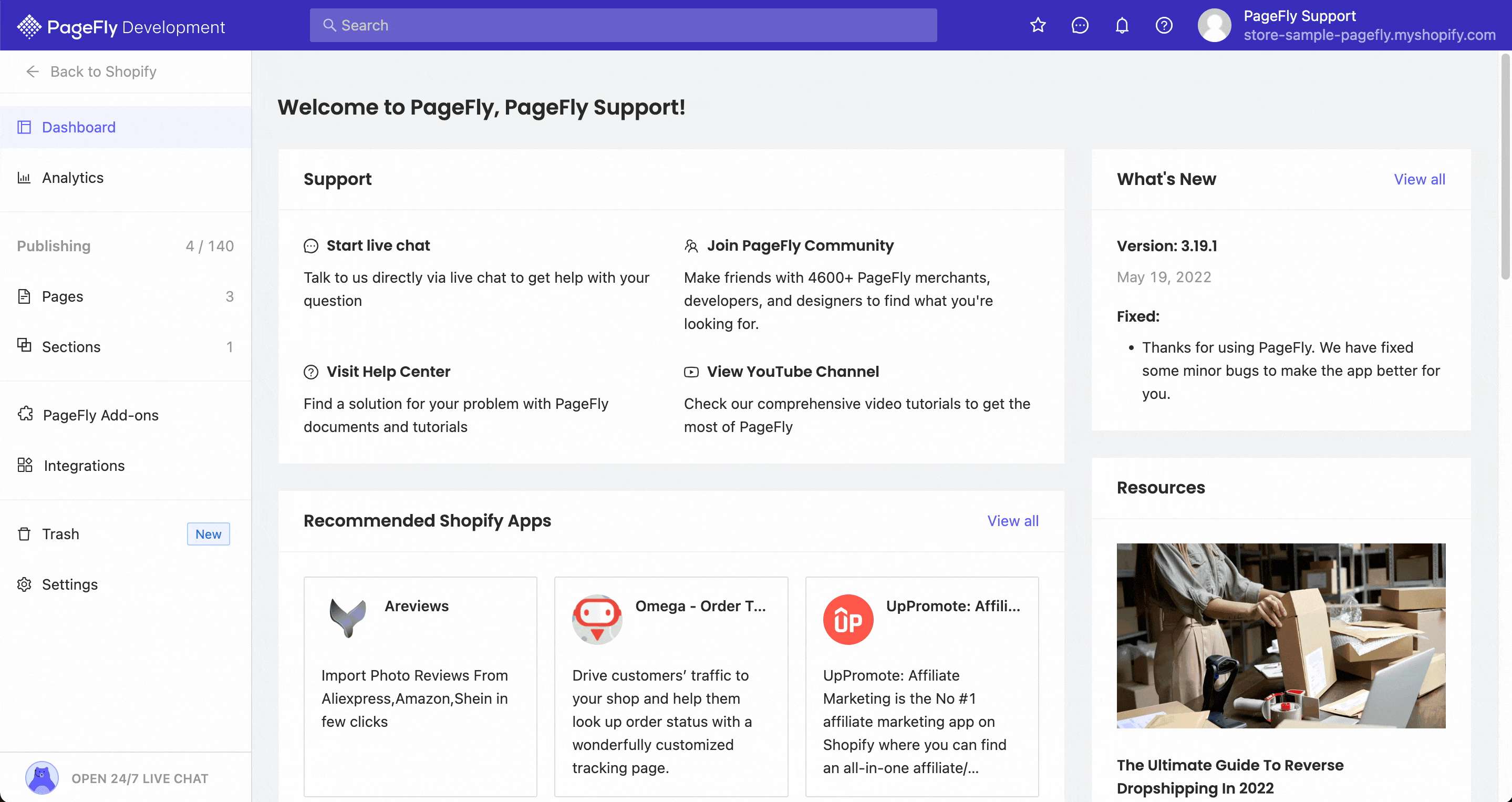1512x802 pixels.
Task: Click the Analytics bar chart icon
Action: click(24, 178)
